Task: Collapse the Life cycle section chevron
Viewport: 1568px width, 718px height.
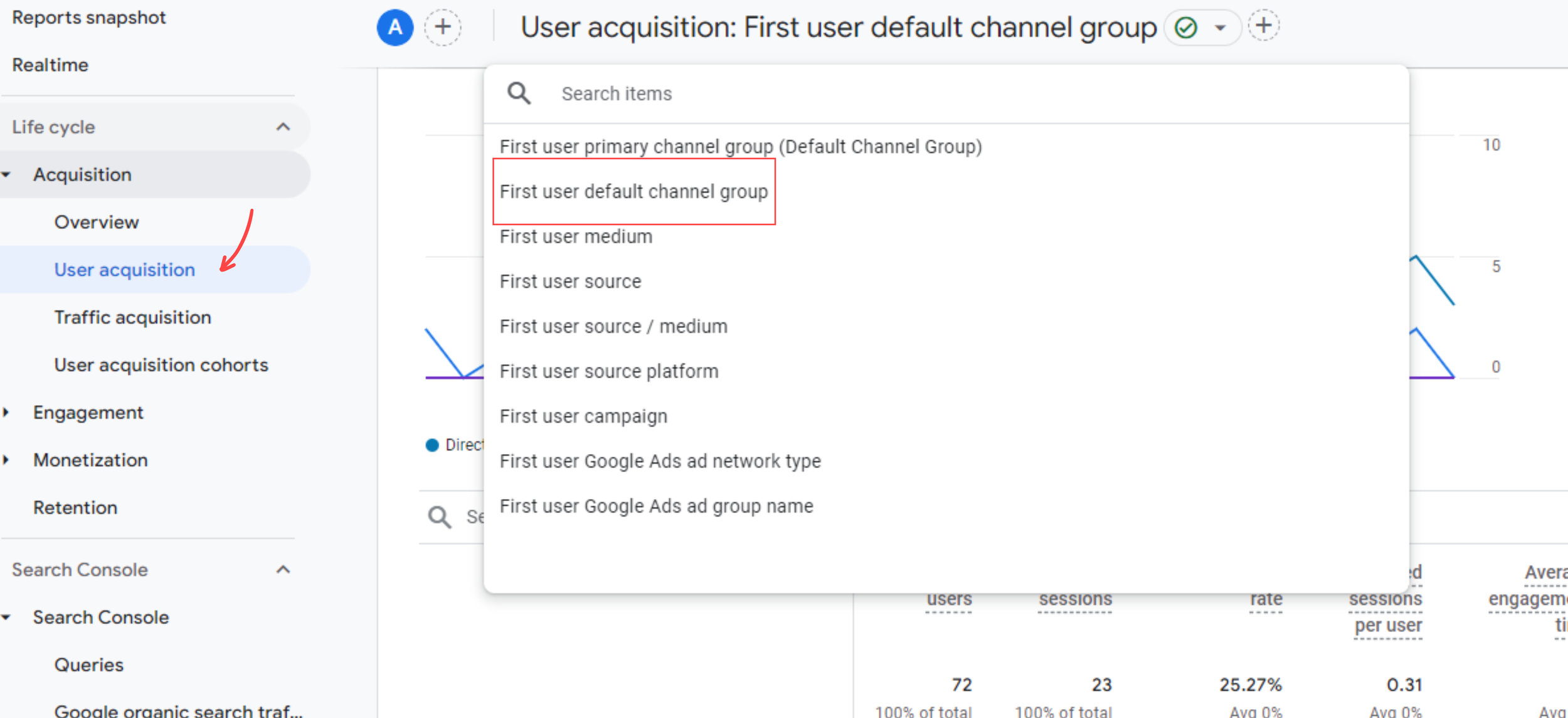Action: (283, 127)
